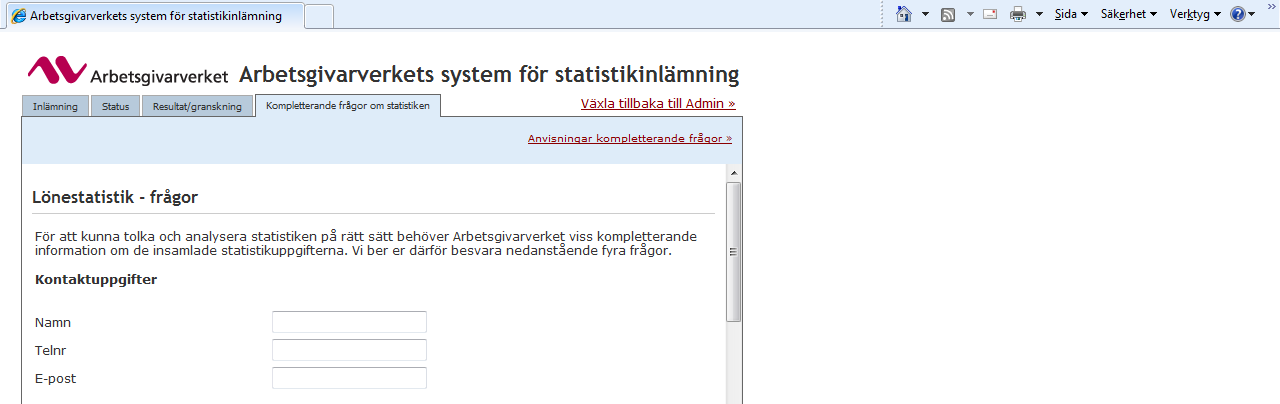Click the printer icon
This screenshot has height=404, width=1280.
click(1018, 14)
